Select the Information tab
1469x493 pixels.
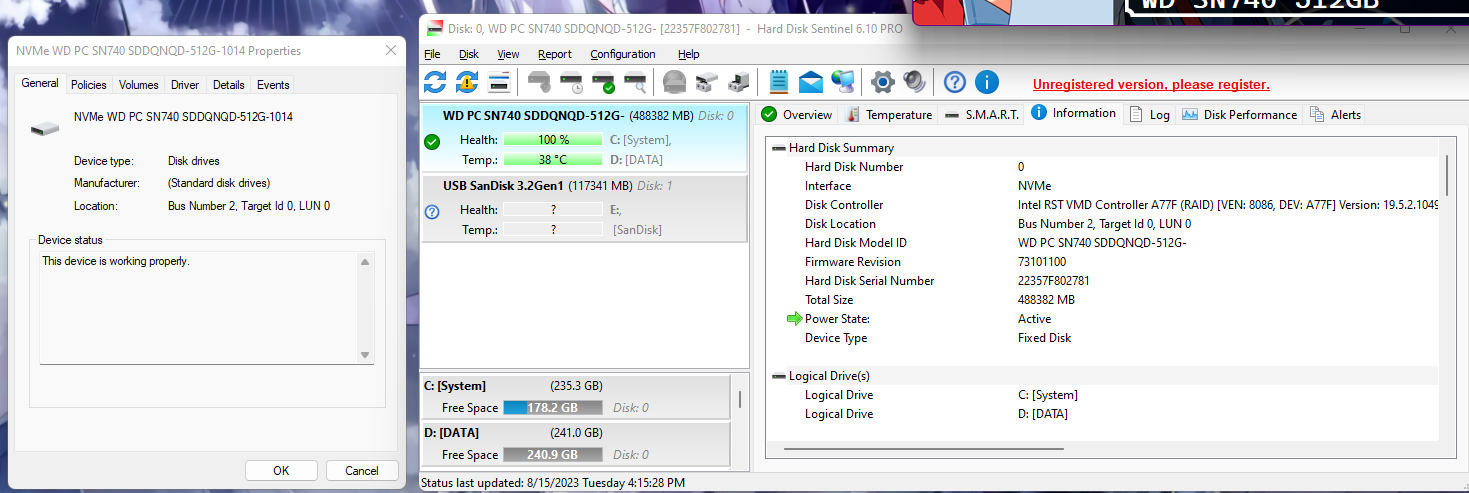click(x=1073, y=113)
